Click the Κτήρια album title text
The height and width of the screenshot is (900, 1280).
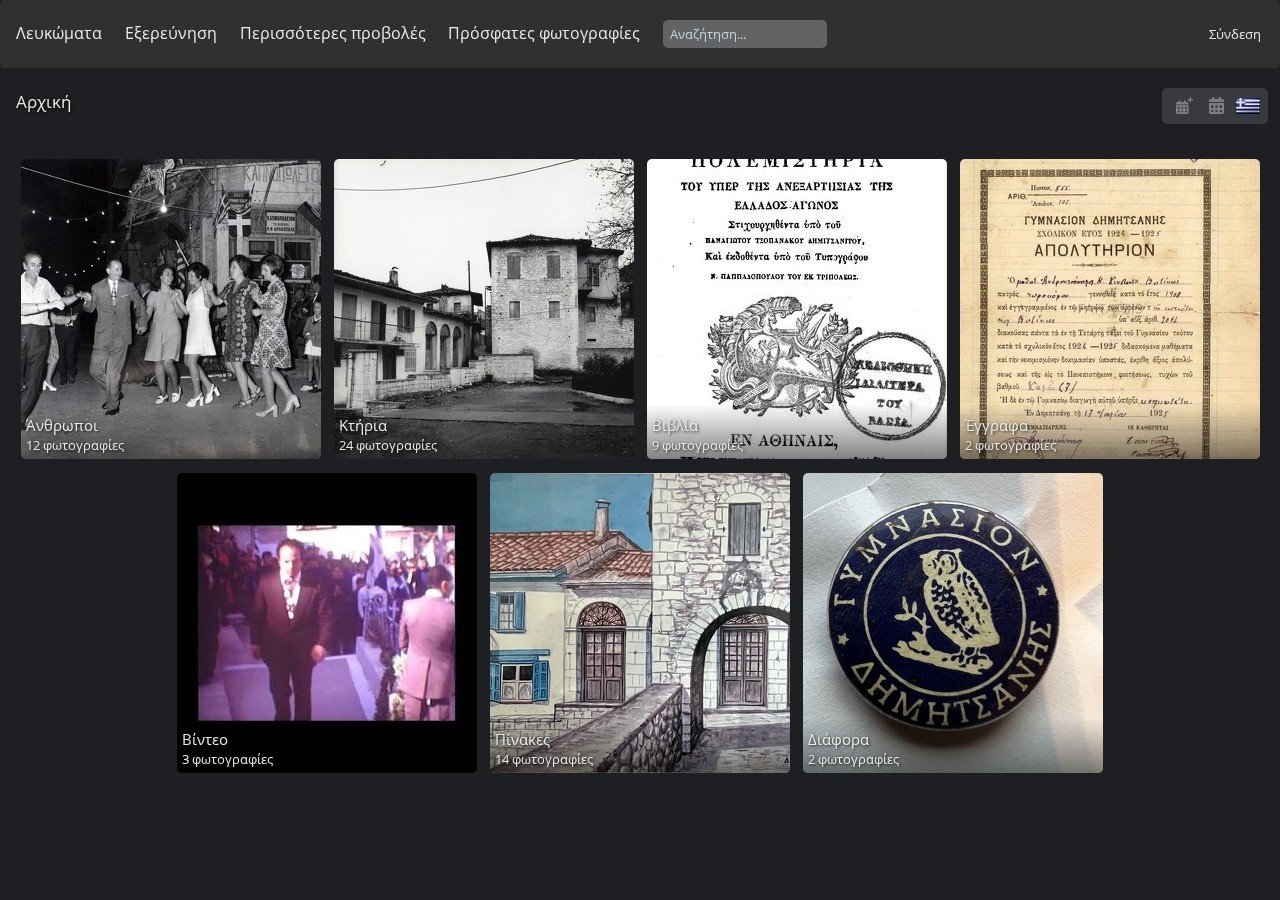(x=363, y=426)
